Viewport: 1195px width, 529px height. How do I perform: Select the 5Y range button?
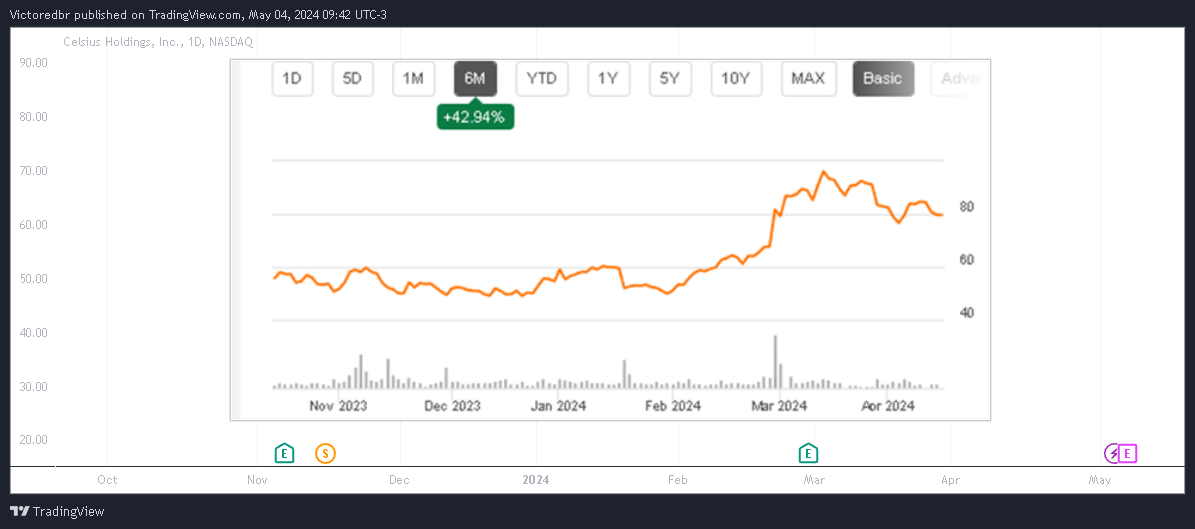point(669,79)
